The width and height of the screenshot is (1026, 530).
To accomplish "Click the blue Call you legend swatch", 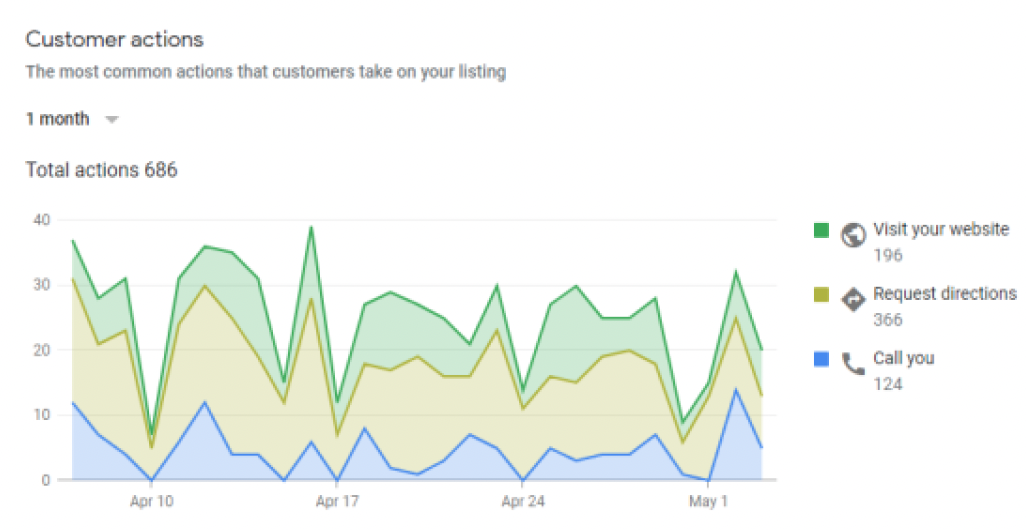I will click(x=821, y=359).
